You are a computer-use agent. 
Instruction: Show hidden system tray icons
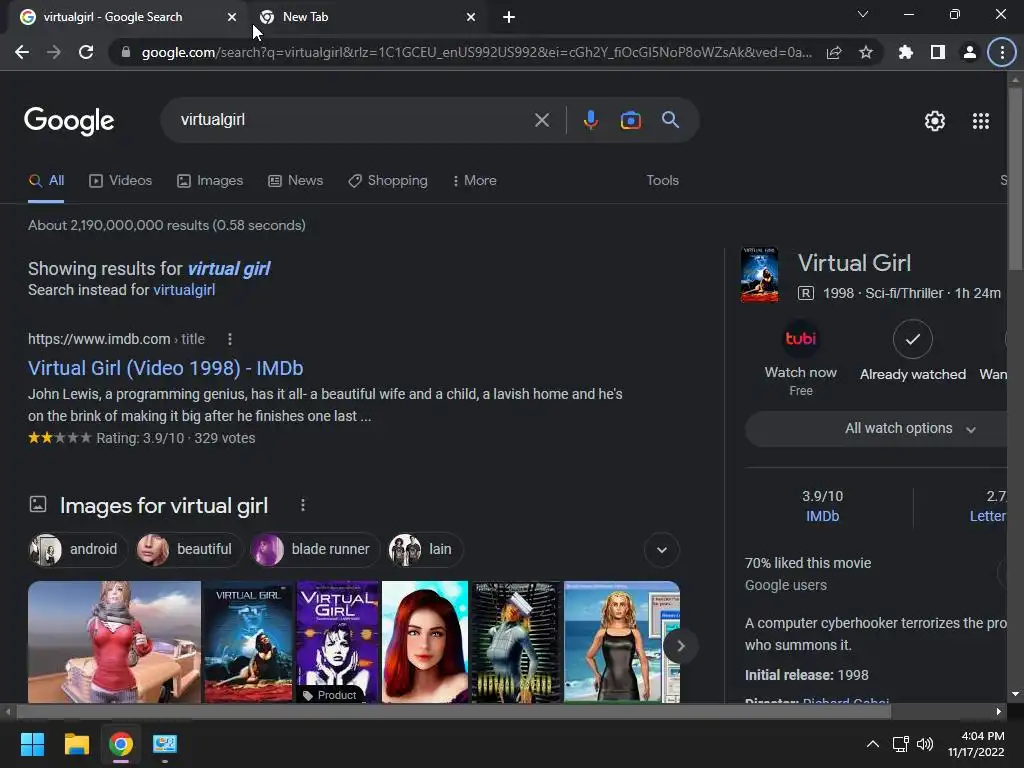(872, 744)
